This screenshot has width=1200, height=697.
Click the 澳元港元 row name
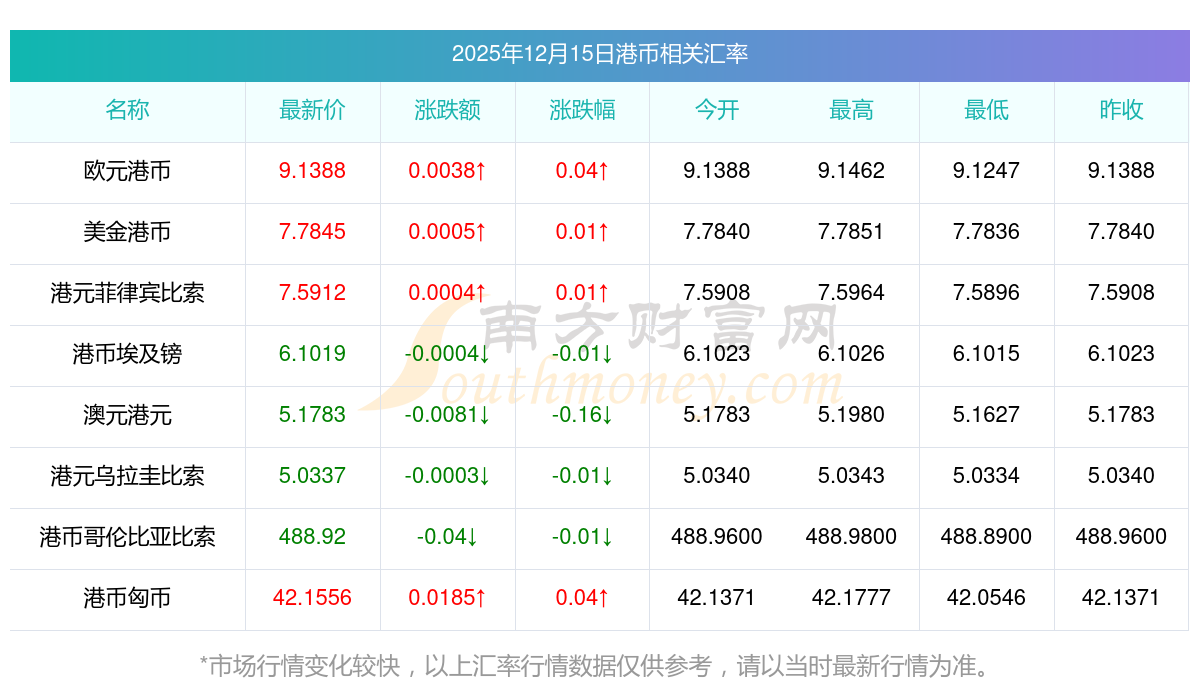coord(127,415)
